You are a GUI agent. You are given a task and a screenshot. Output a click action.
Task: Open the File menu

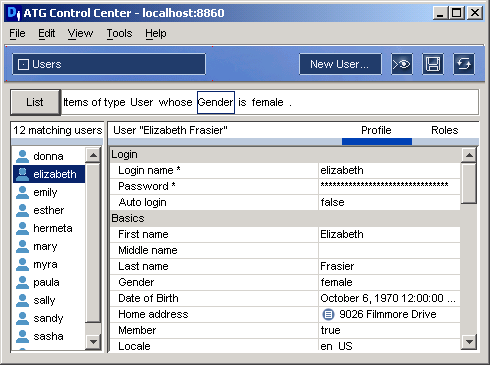[x=17, y=33]
